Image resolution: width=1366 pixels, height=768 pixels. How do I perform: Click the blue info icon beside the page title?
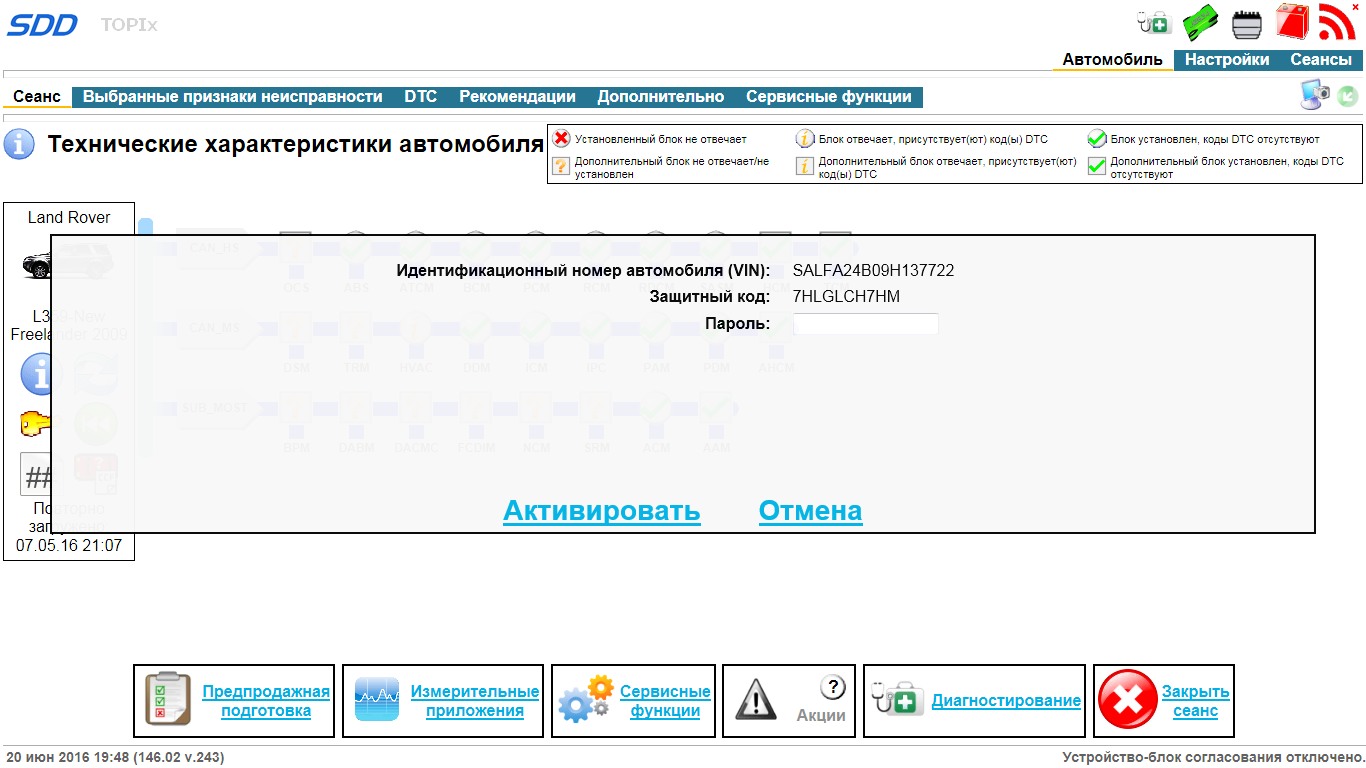[x=19, y=144]
